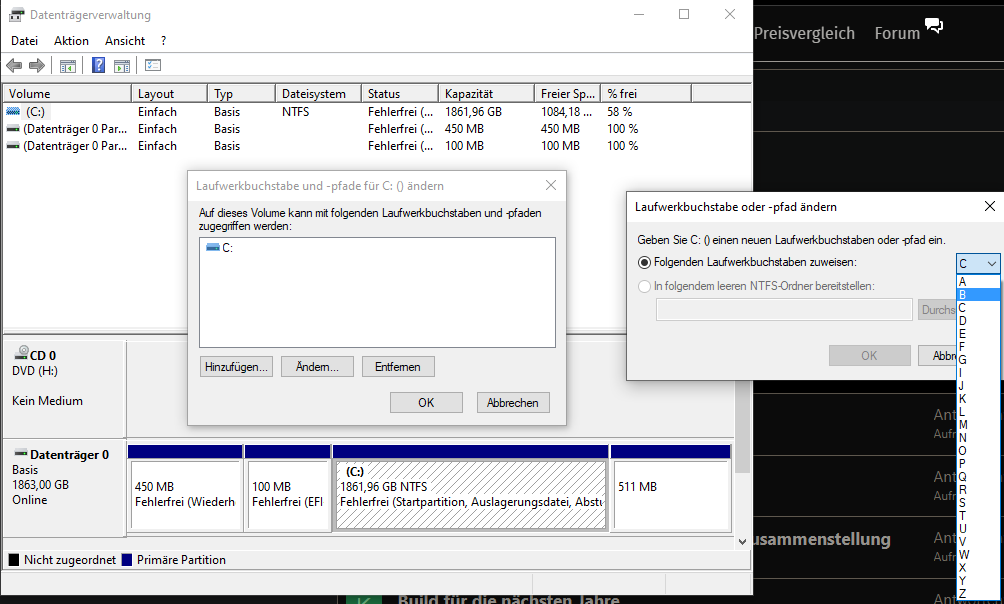Click the Datenträger 0 disk icon
The height and width of the screenshot is (604, 1004).
click(x=20, y=453)
